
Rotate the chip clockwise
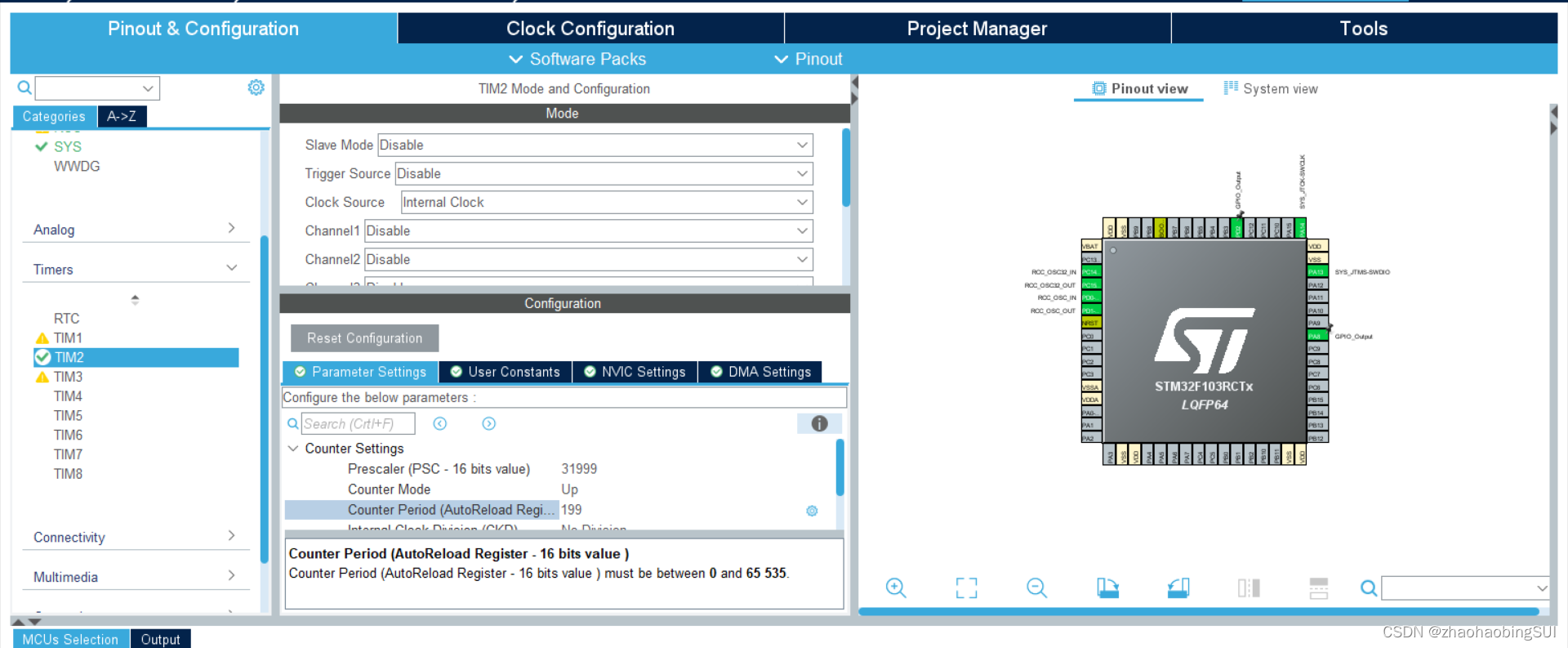coord(1107,588)
